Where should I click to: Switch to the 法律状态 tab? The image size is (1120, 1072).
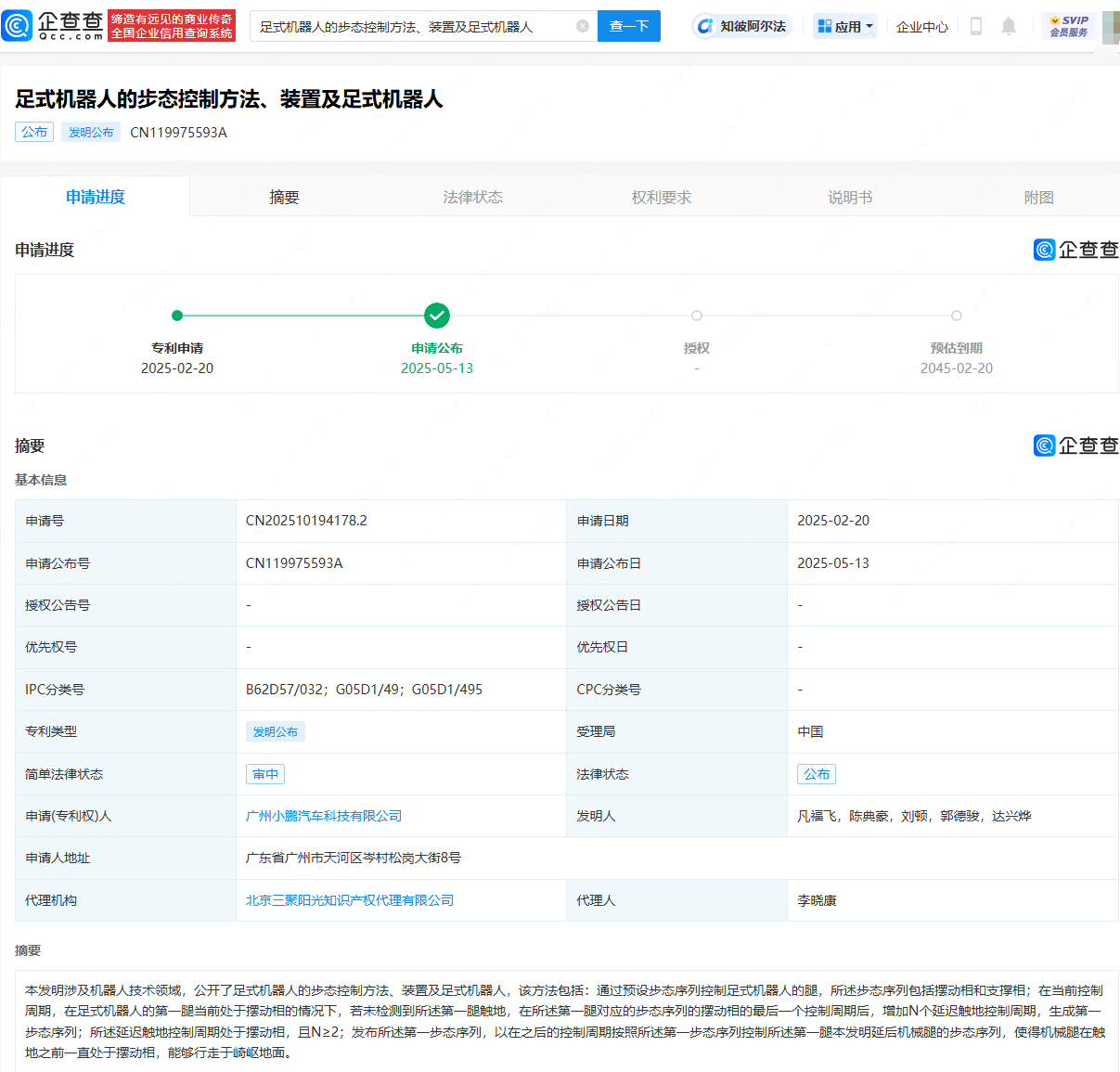coord(472,197)
